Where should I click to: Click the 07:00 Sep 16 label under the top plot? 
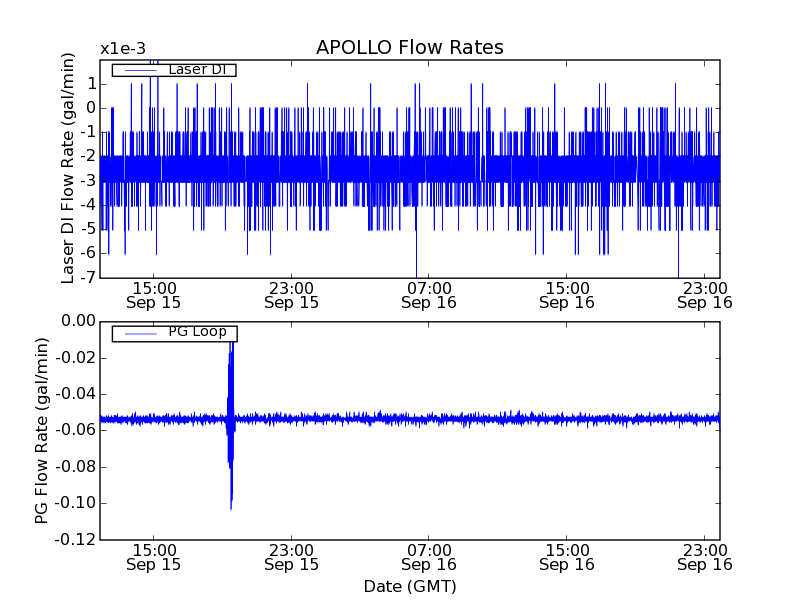point(429,295)
